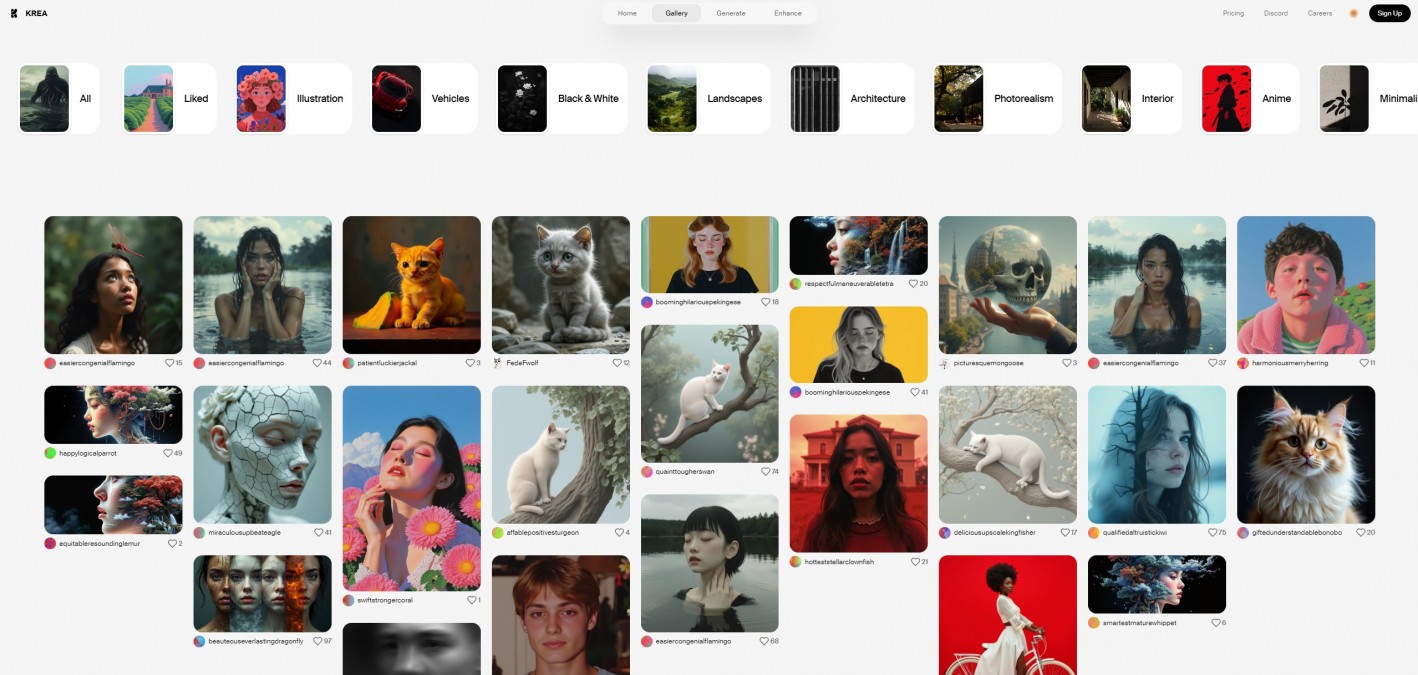This screenshot has width=1418, height=675.
Task: Like the happylogicalparrot image via its heart
Action: pyautogui.click(x=168, y=453)
